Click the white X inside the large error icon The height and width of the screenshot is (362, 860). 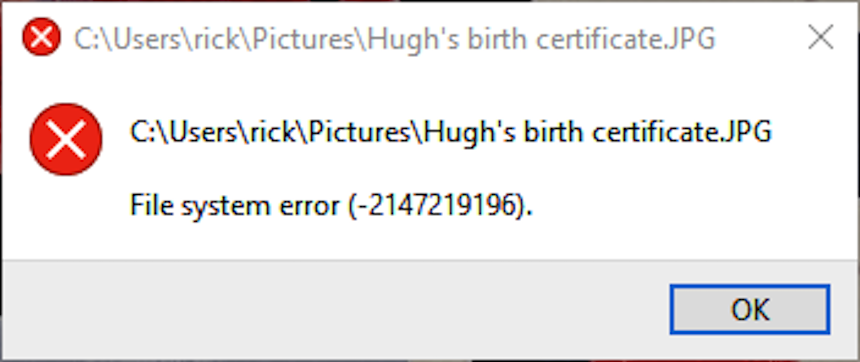click(x=66, y=139)
